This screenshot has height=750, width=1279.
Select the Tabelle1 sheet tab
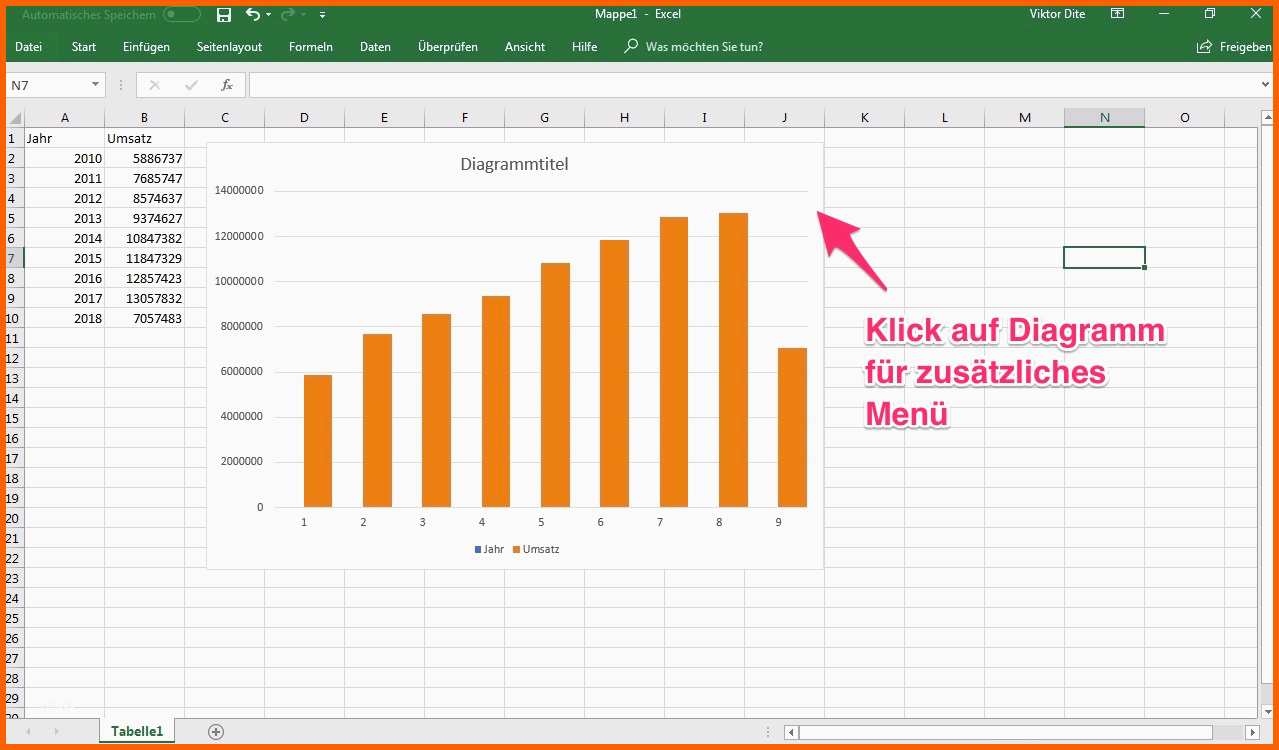(x=137, y=731)
